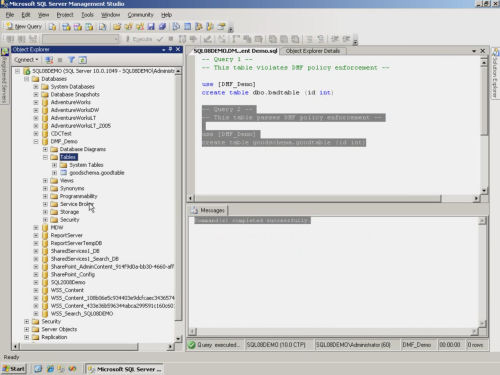Click the Save icon in the toolbar
Image resolution: width=500 pixels, height=375 pixels.
(151, 27)
